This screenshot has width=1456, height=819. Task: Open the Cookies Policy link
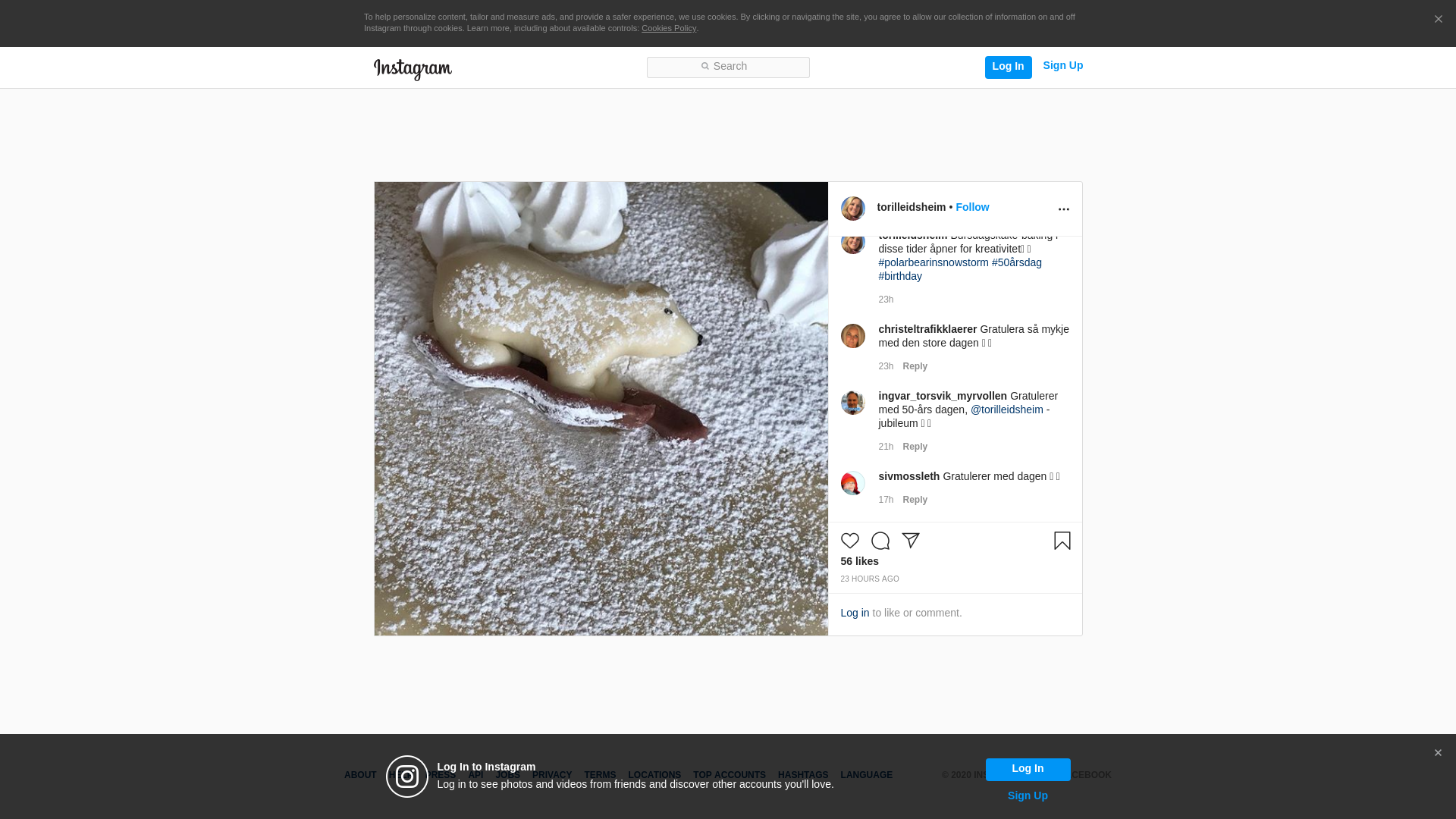669,29
